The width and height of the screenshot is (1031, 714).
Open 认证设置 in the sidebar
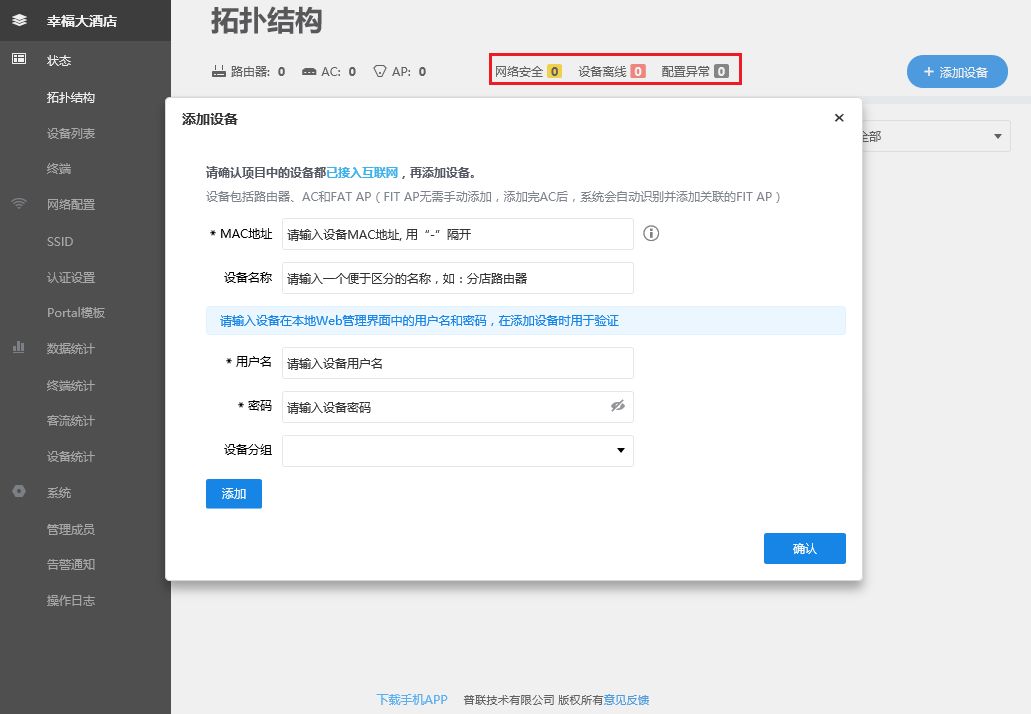(71, 277)
